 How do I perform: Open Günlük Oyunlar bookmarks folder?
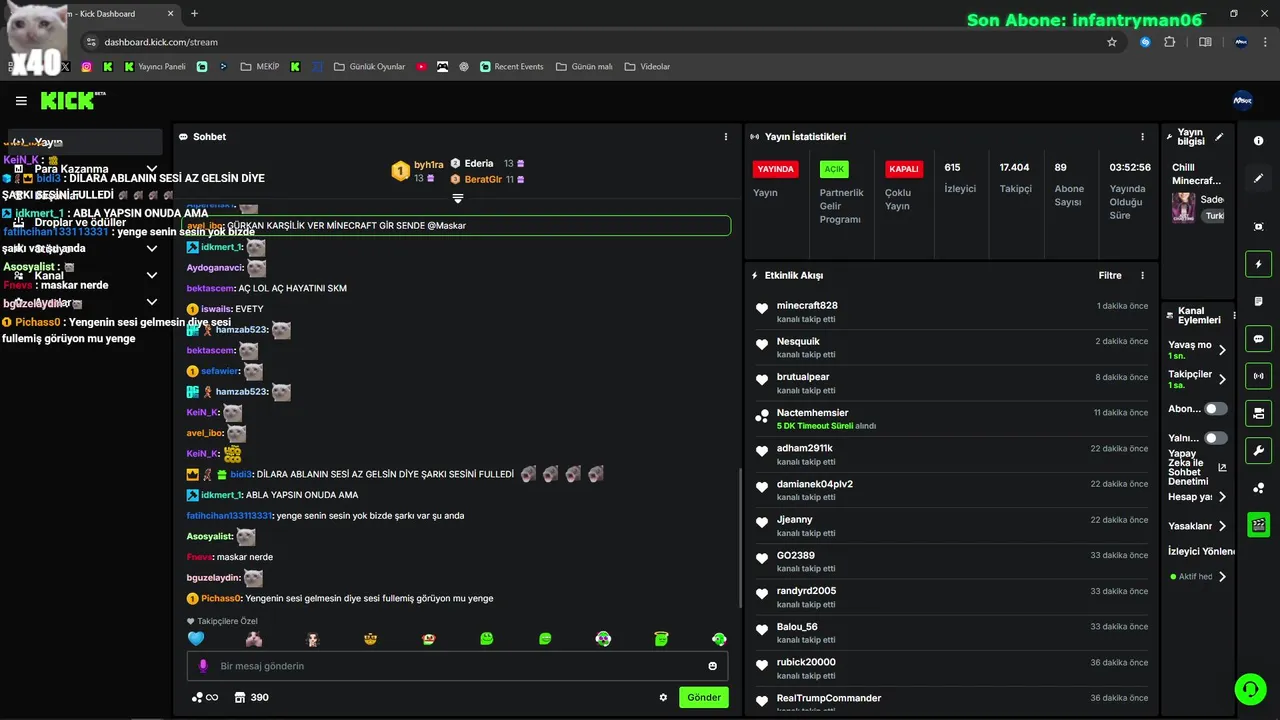[369, 67]
